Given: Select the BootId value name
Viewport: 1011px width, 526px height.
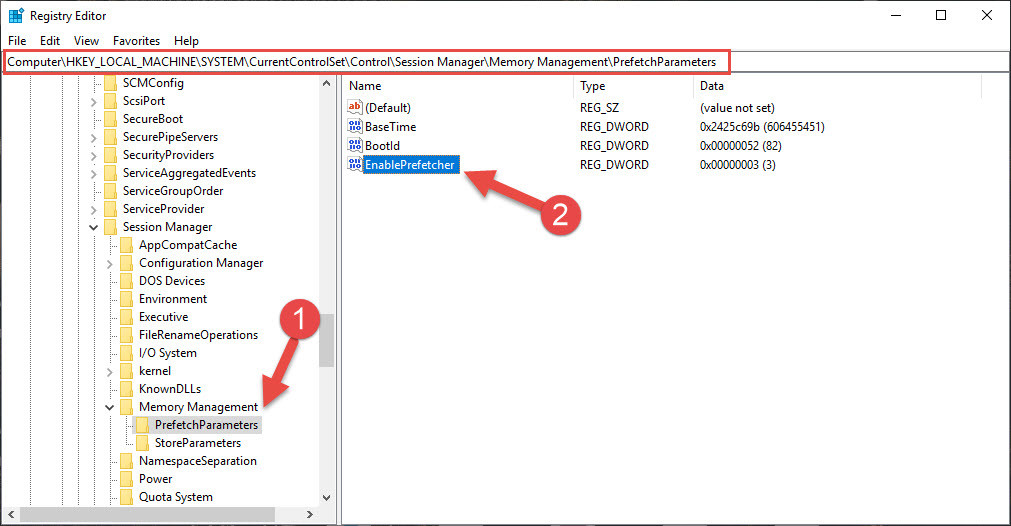Looking at the screenshot, I should tap(382, 146).
